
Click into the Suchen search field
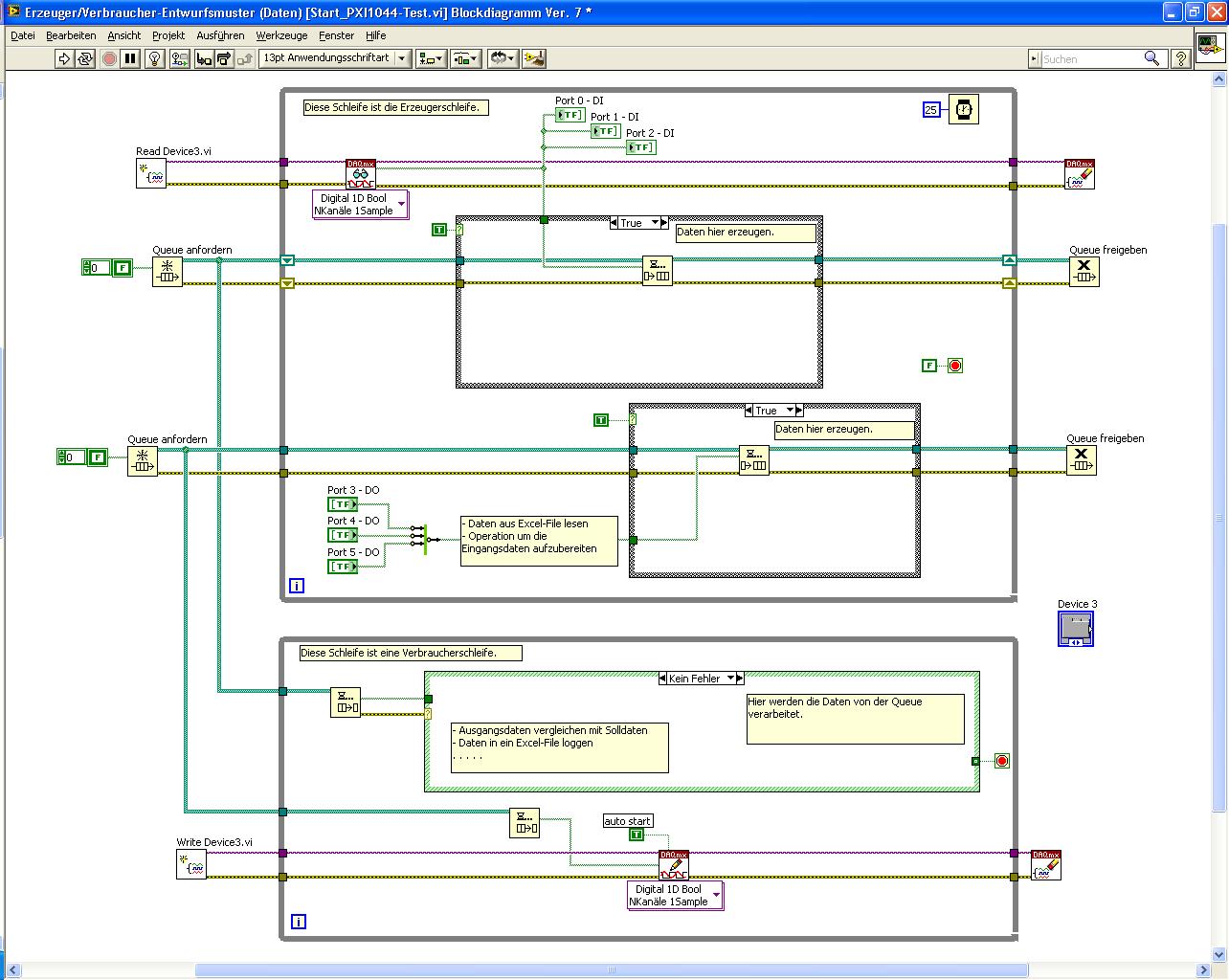click(x=1091, y=58)
